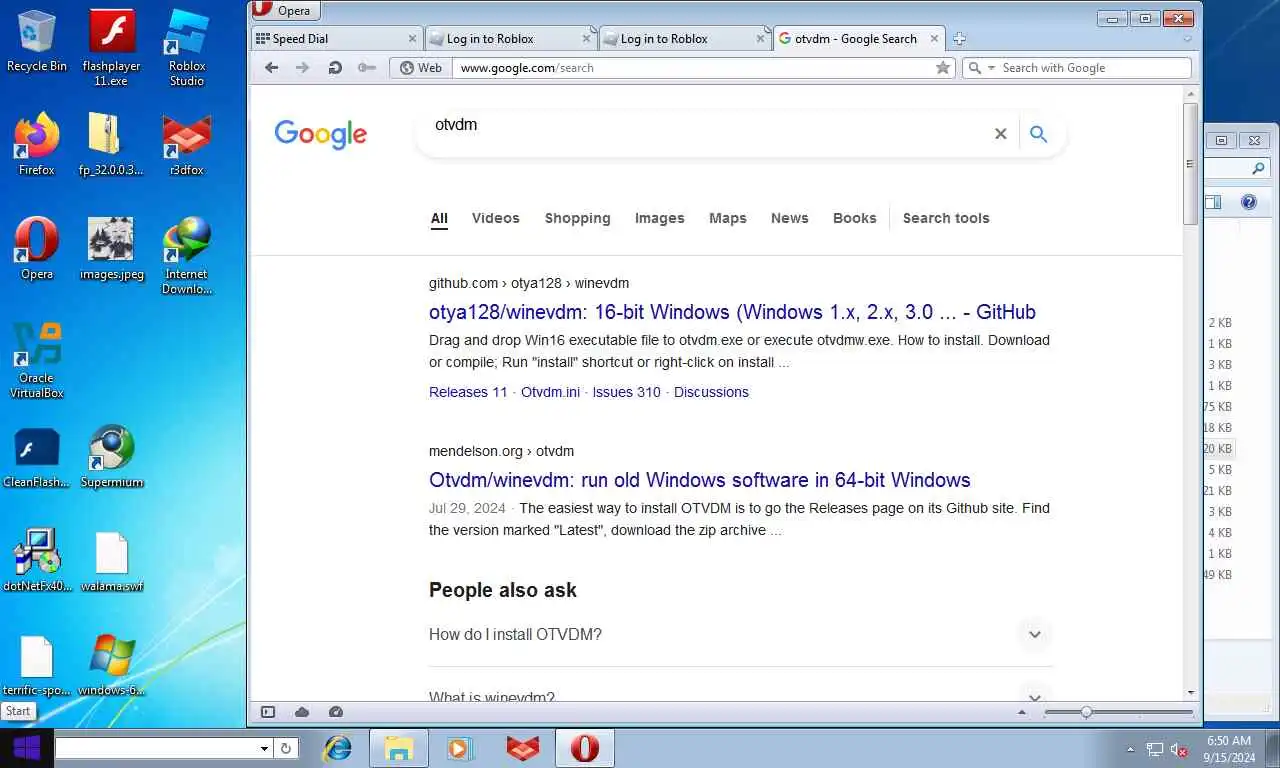Go back with the back arrow
The height and width of the screenshot is (768, 1280).
(x=271, y=67)
